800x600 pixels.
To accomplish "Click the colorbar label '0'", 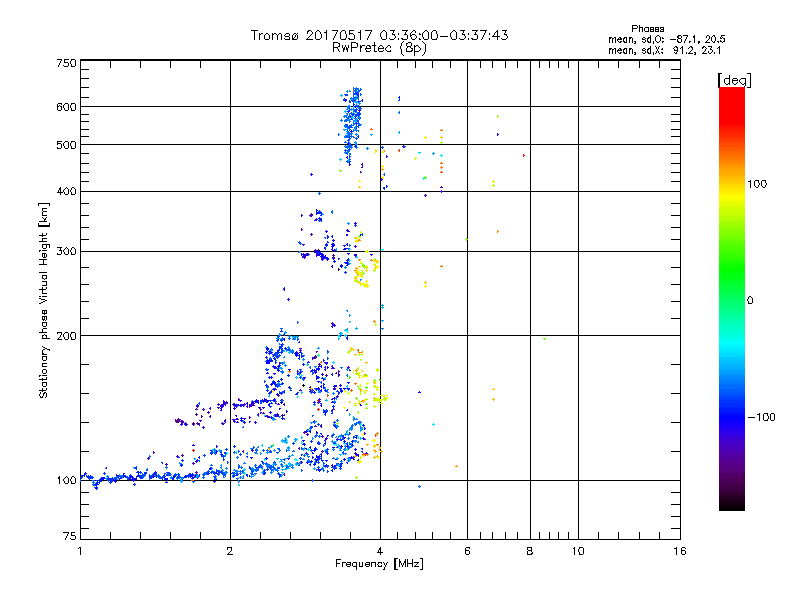I will click(750, 301).
